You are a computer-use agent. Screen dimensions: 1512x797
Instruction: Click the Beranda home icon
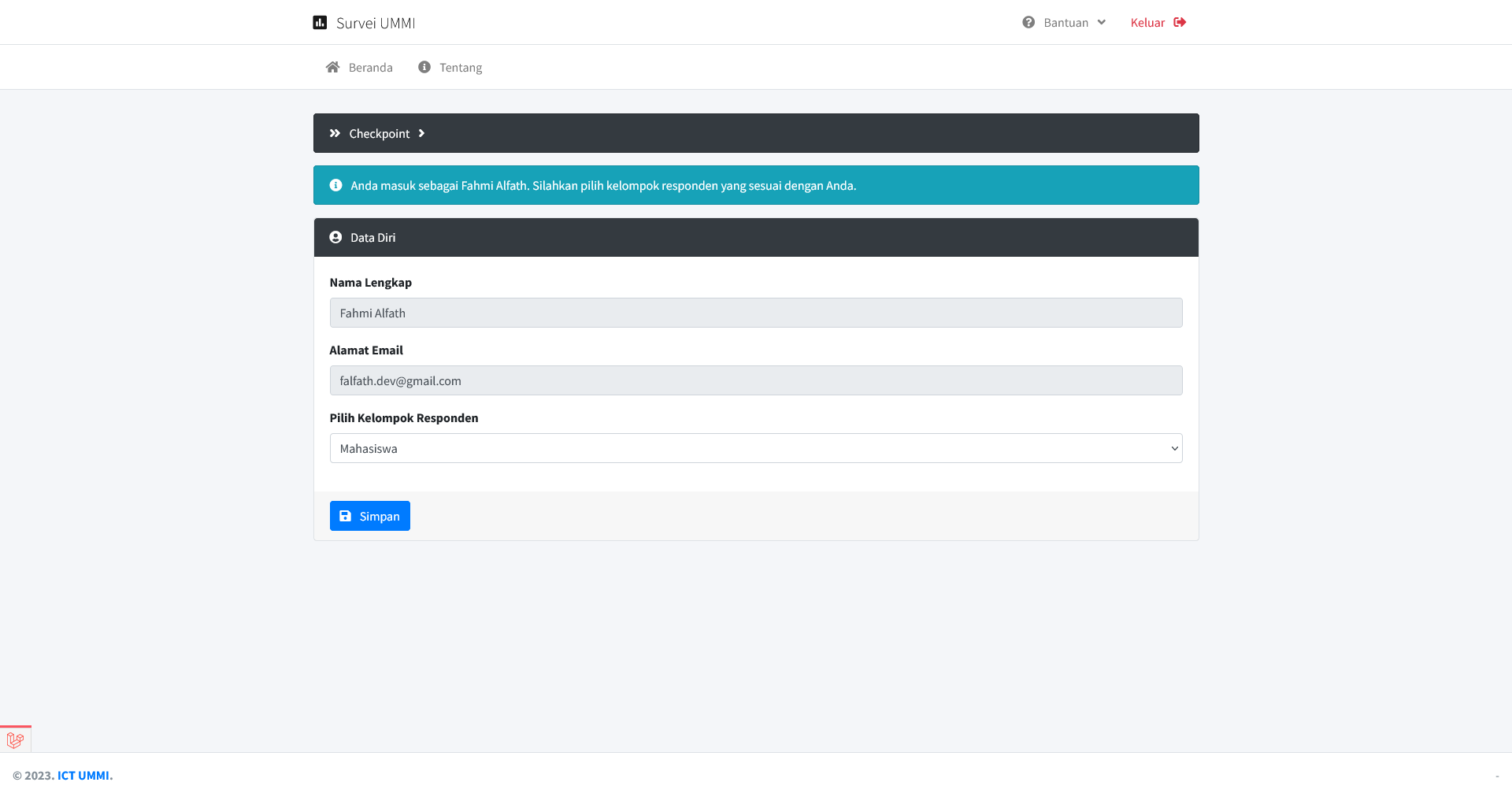[333, 68]
